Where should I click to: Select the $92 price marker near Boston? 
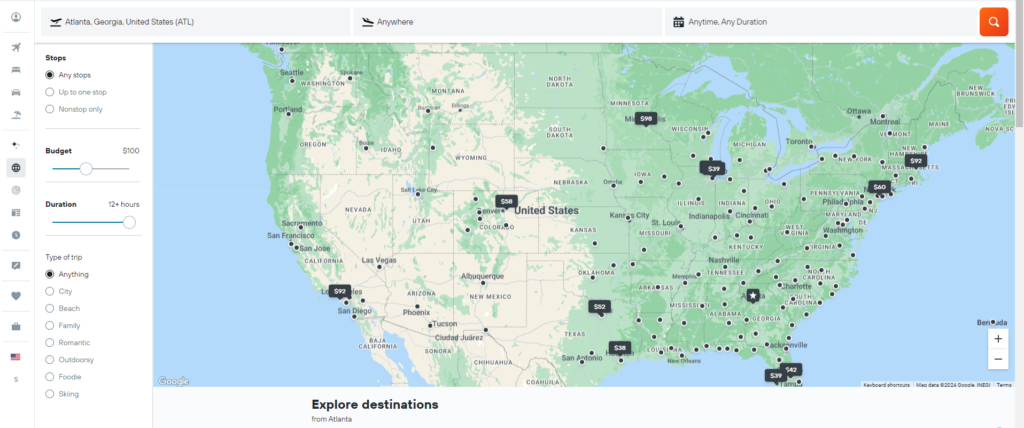916,161
